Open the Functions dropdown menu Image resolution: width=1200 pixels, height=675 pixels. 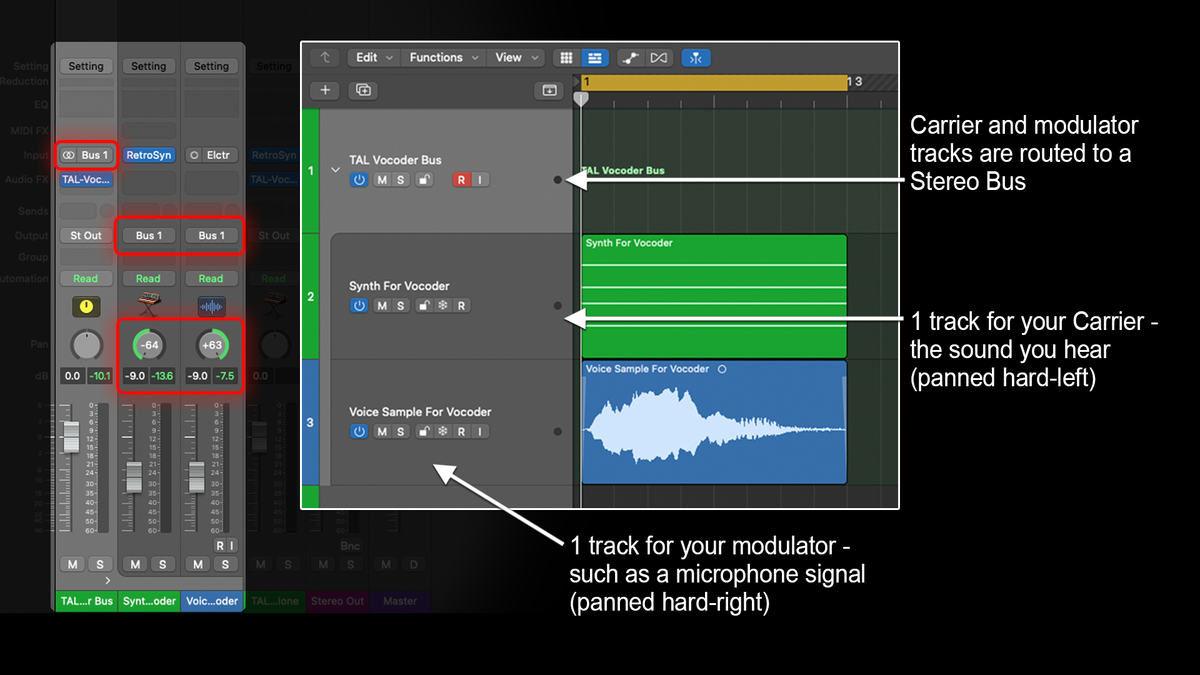pos(436,57)
